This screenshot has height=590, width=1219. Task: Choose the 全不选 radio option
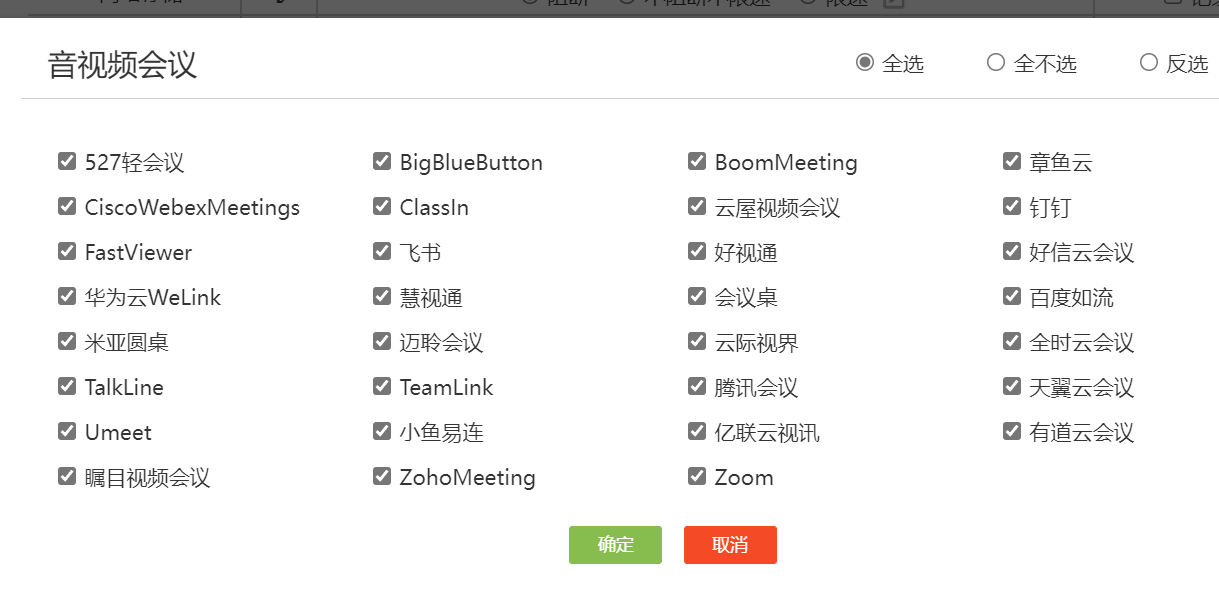(x=995, y=63)
